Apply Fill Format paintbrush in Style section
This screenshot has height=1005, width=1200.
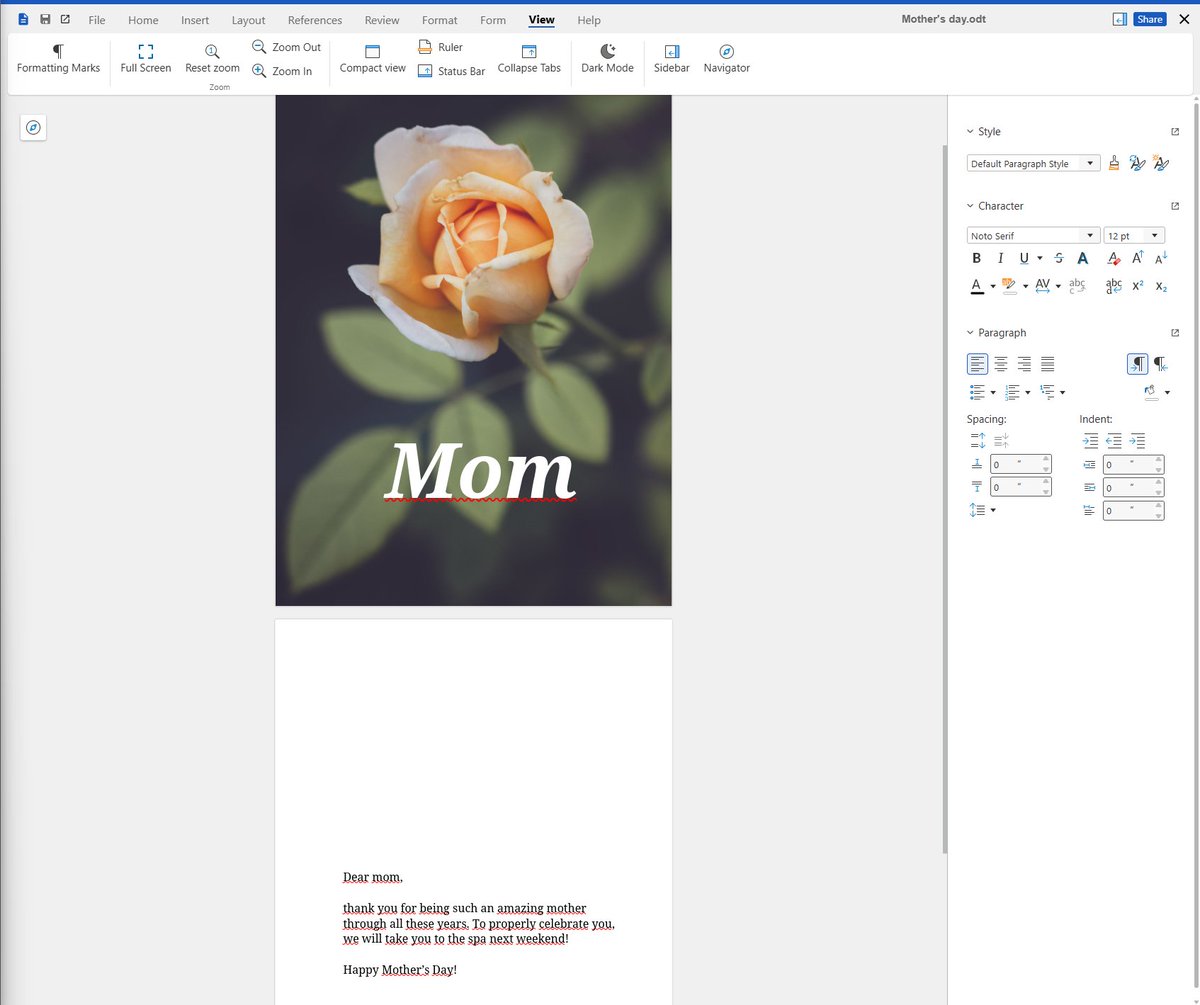(x=1114, y=163)
